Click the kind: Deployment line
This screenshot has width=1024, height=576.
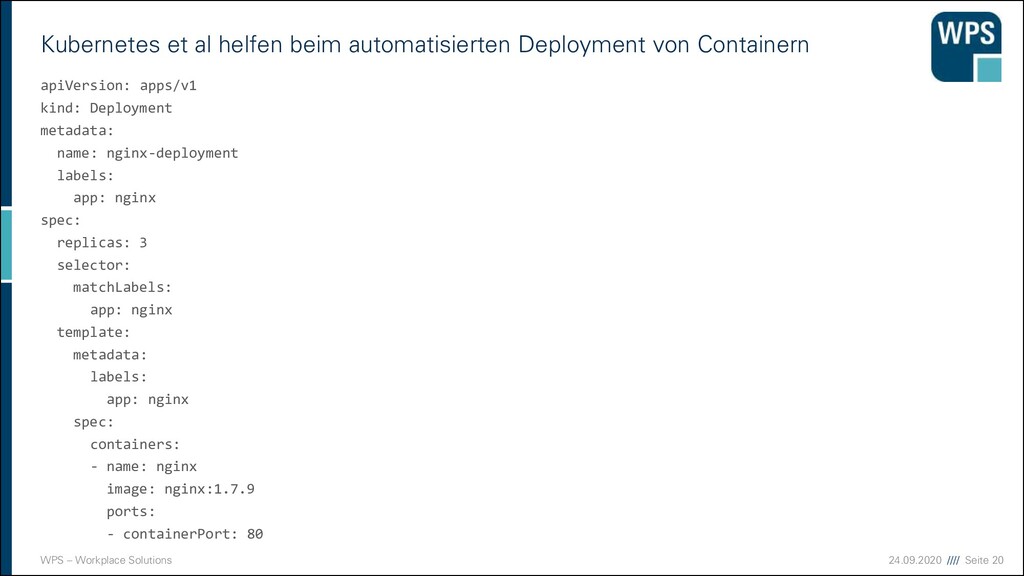pos(106,108)
